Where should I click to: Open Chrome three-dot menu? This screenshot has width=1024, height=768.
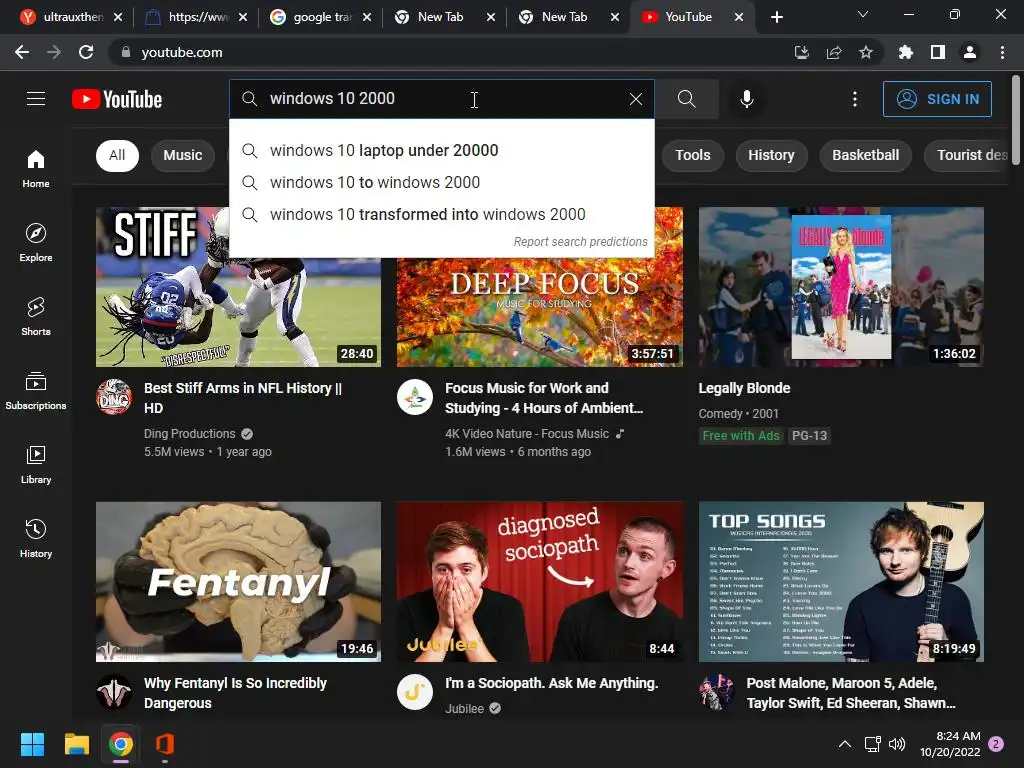[1002, 52]
